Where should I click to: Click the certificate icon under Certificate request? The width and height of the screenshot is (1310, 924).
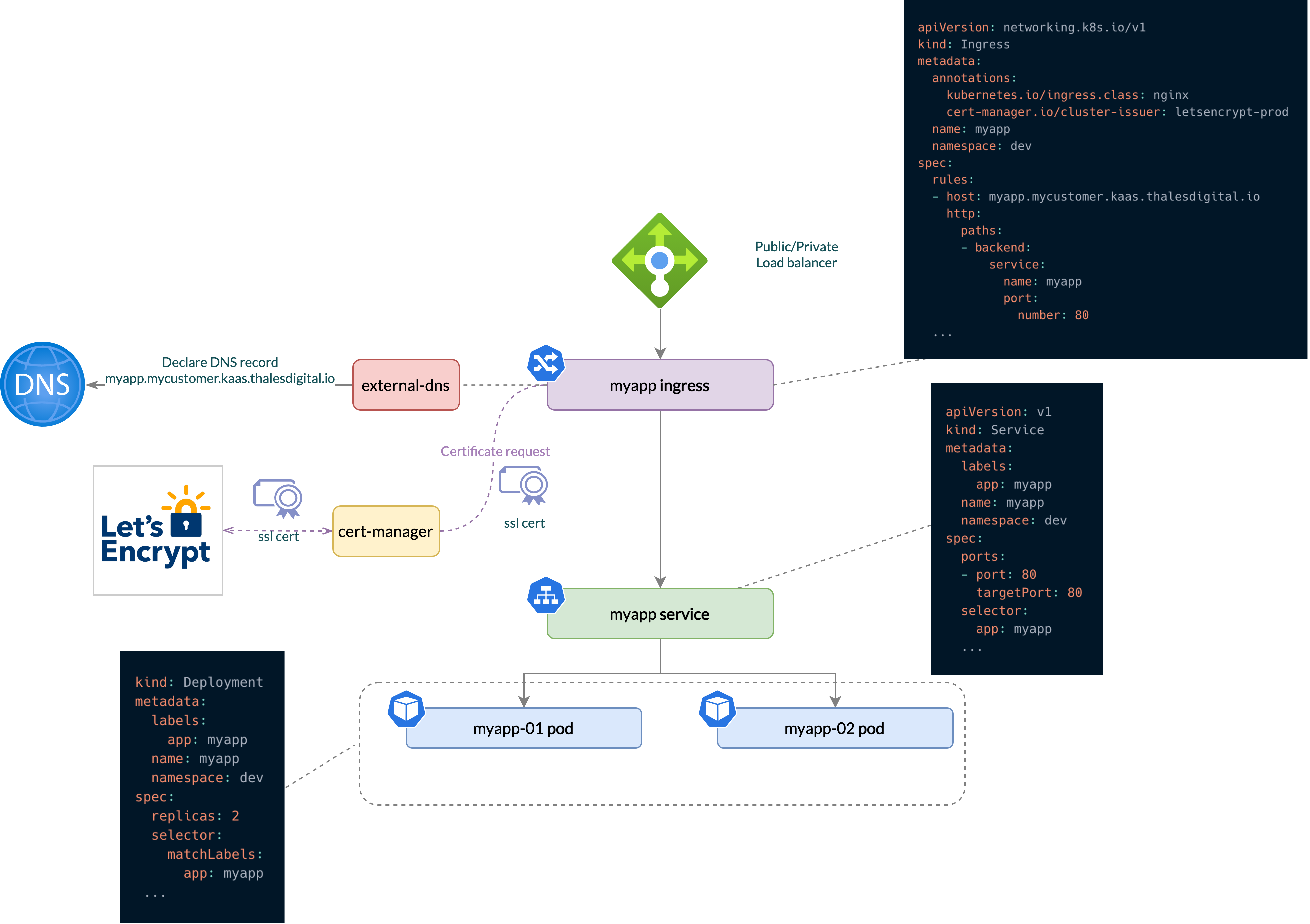524,486
